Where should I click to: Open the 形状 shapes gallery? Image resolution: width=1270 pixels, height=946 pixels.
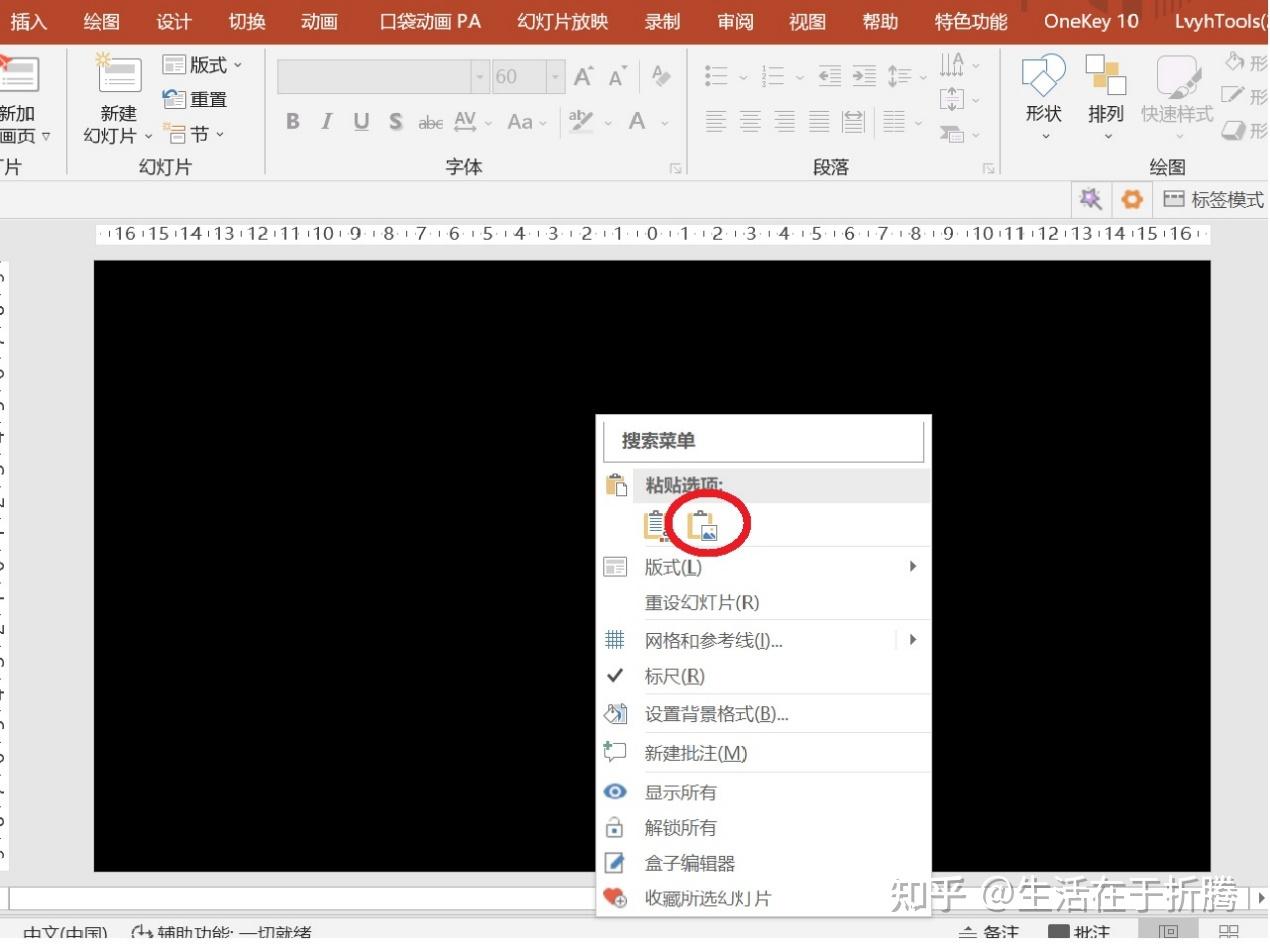click(x=1043, y=98)
